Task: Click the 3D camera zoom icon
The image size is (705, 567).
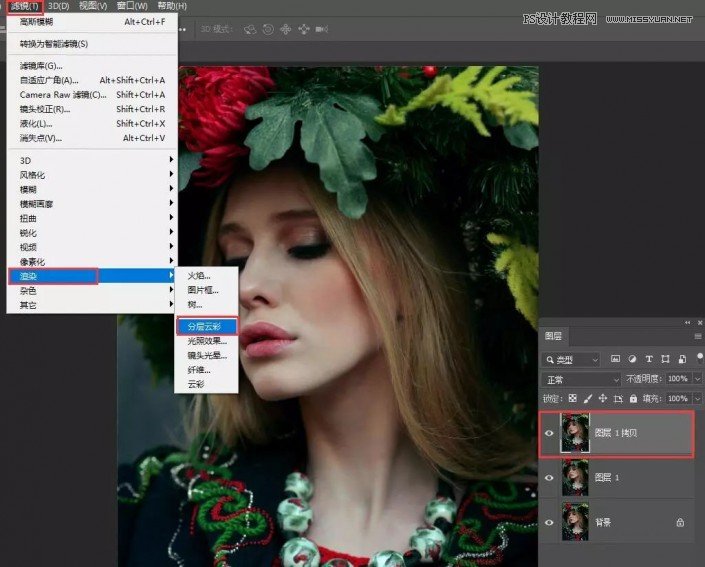Action: 321,30
